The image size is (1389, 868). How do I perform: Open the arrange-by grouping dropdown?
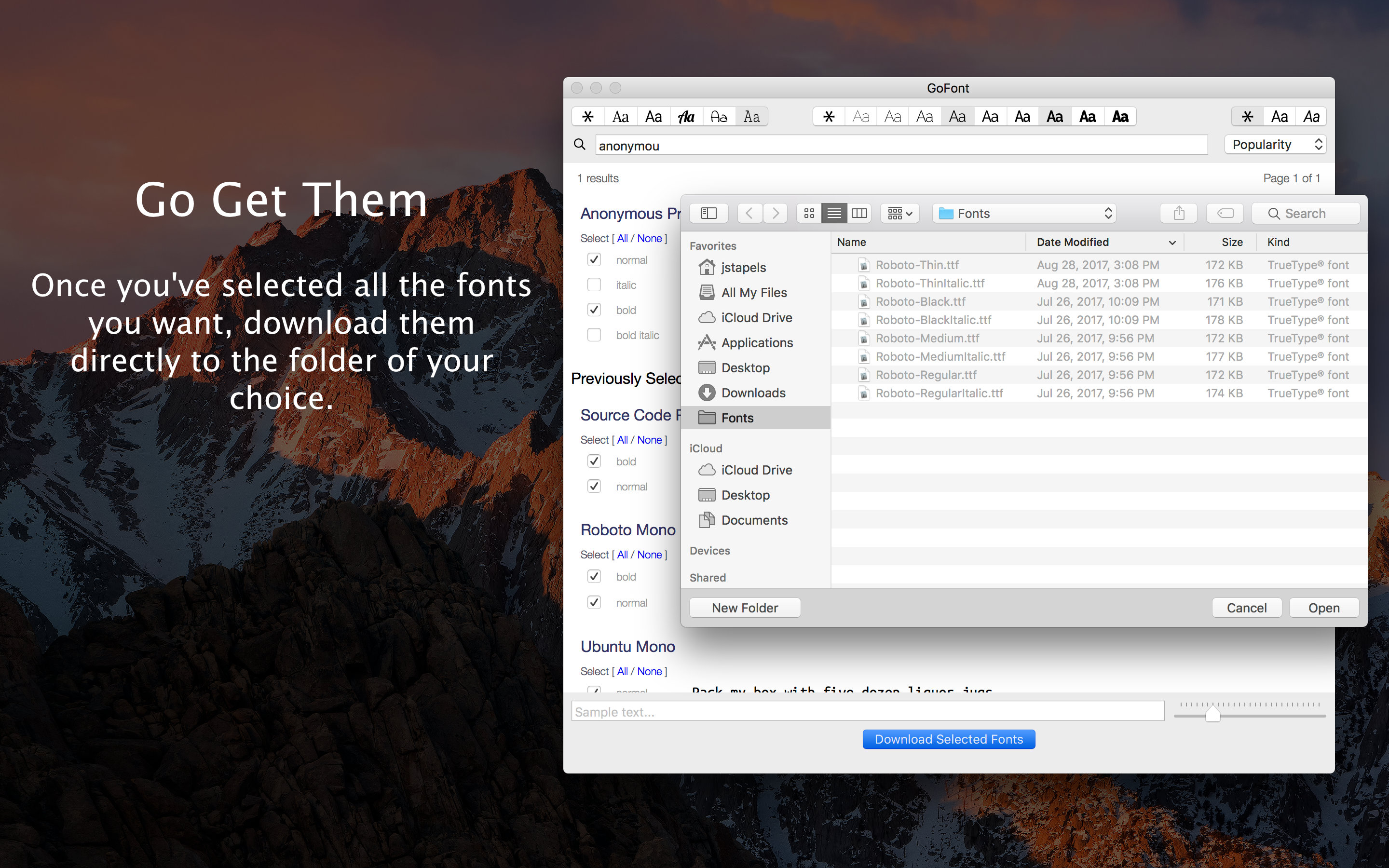point(899,214)
